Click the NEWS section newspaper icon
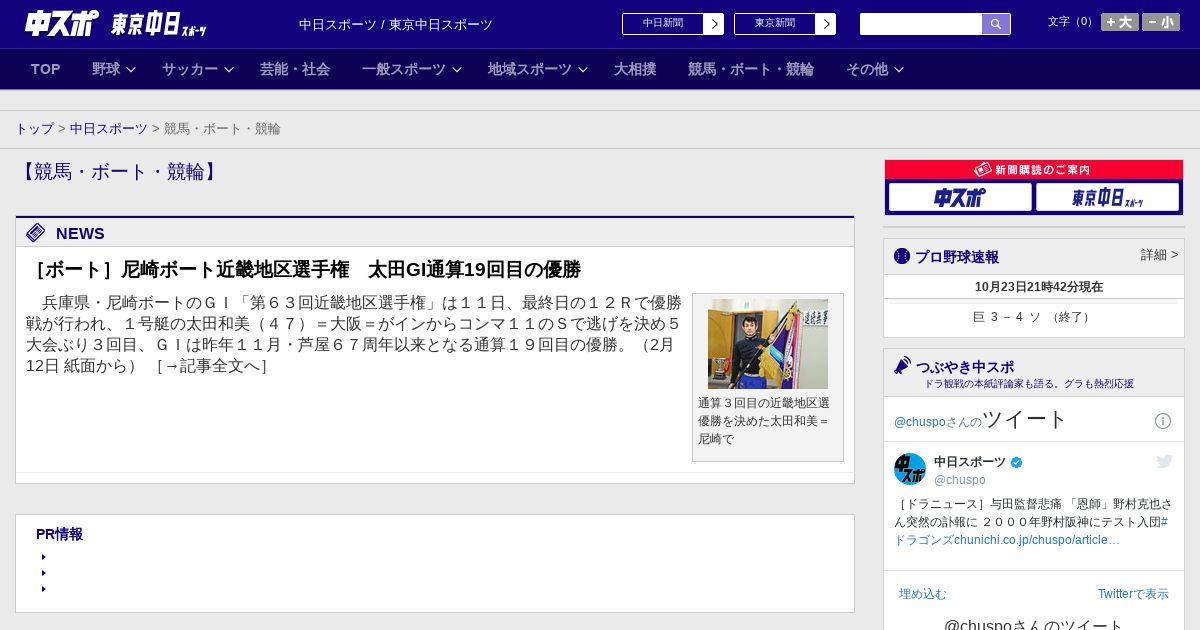This screenshot has width=1200, height=630. pyautogui.click(x=36, y=233)
